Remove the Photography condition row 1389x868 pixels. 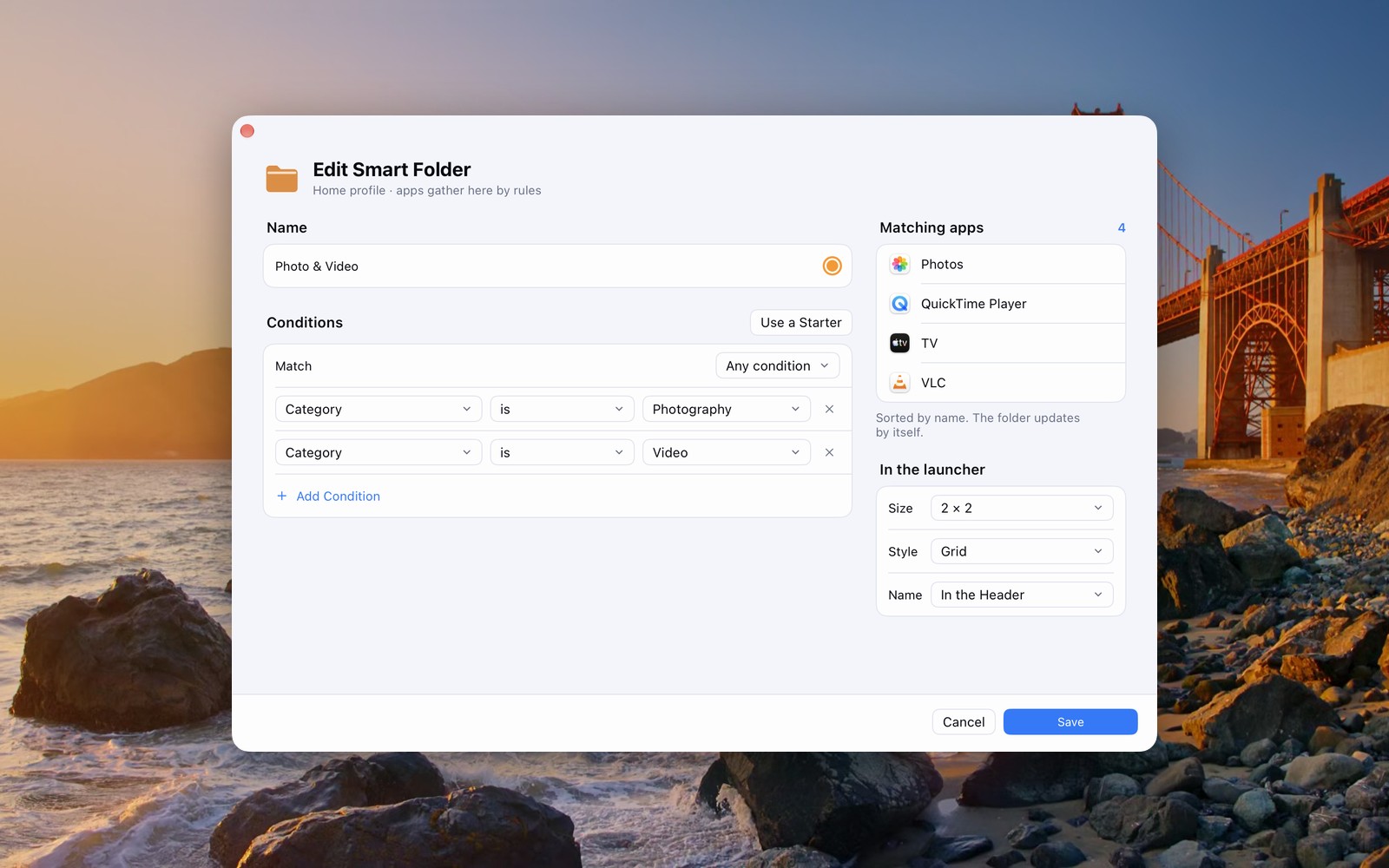[829, 409]
